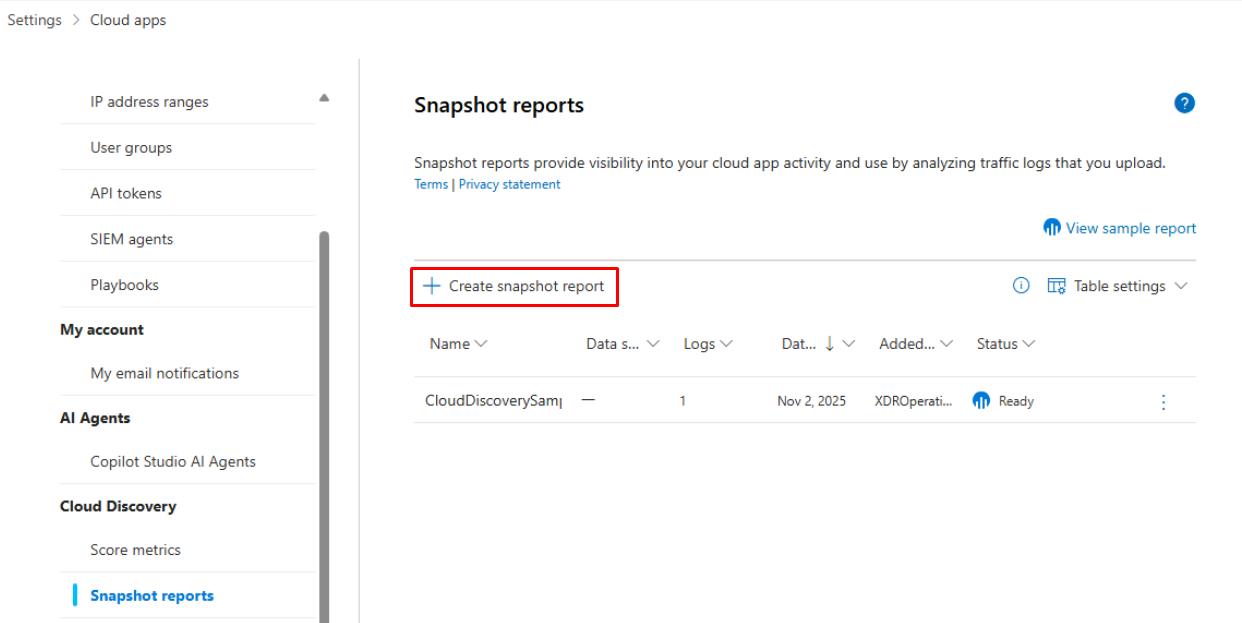The image size is (1242, 623).
Task: Open Copilot Studio AI Agents settings
Action: [173, 462]
